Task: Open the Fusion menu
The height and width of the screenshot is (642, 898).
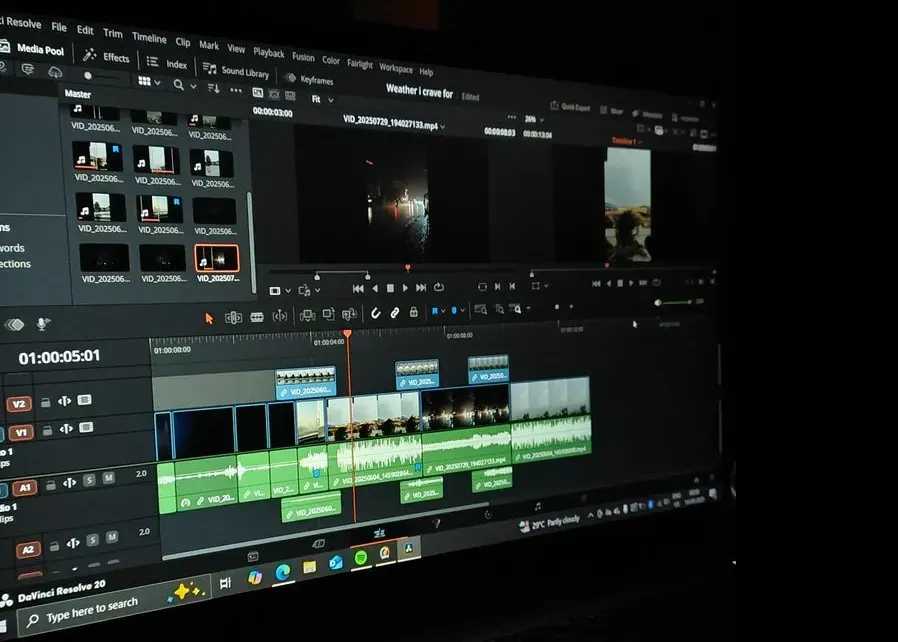Action: pyautogui.click(x=303, y=57)
